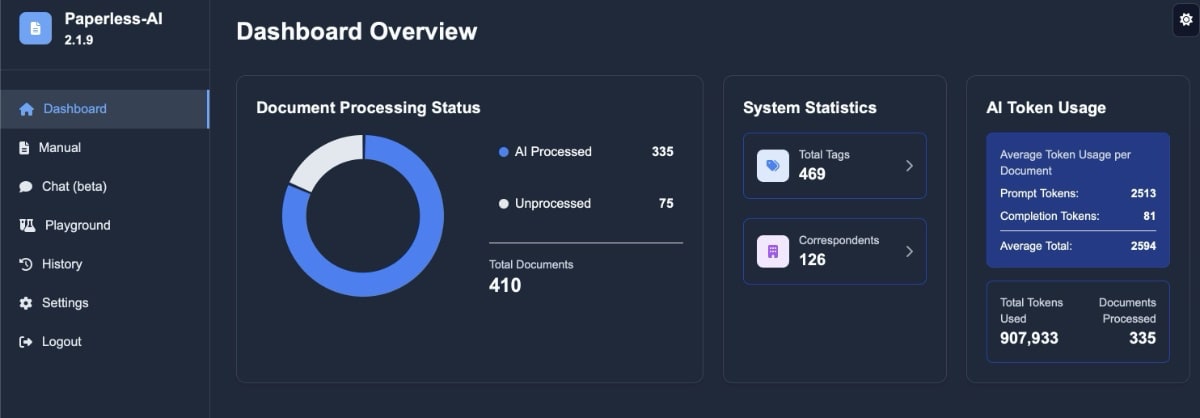The height and width of the screenshot is (418, 1200).
Task: Click the Playground flask icon
Action: point(27,226)
